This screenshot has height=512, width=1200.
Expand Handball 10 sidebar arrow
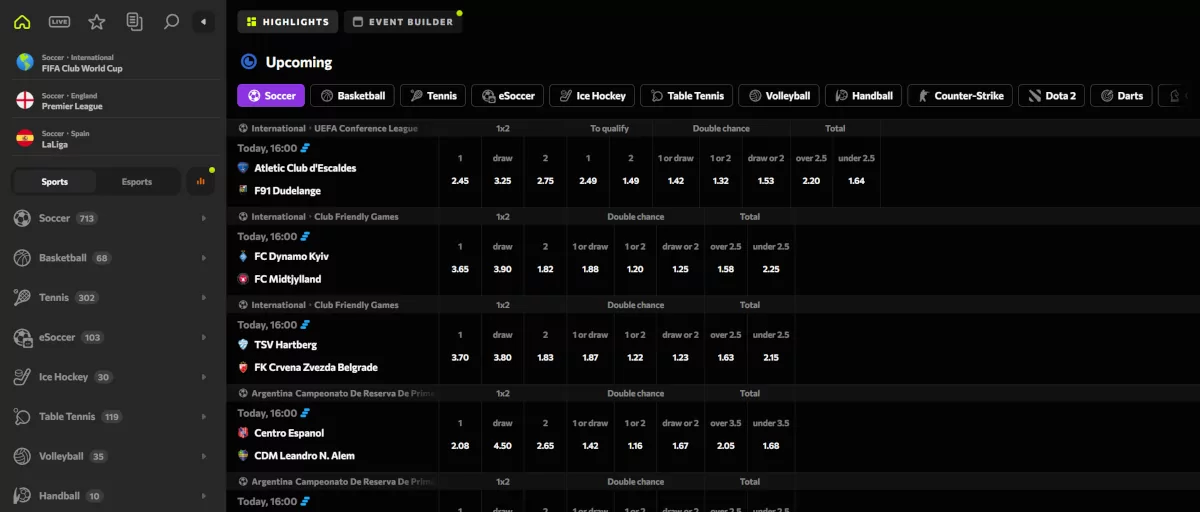coord(204,496)
